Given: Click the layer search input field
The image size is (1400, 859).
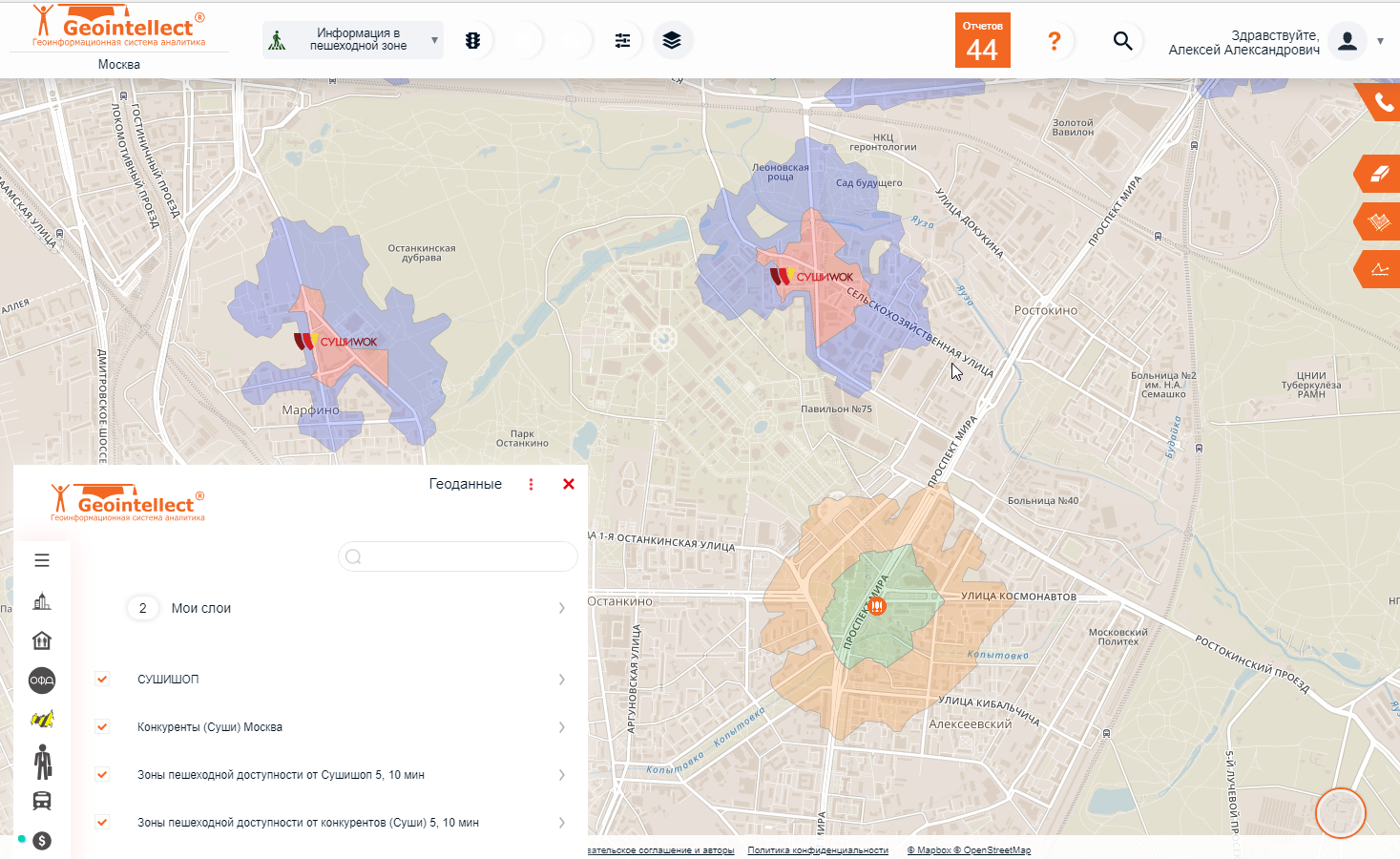Looking at the screenshot, I should pos(458,556).
